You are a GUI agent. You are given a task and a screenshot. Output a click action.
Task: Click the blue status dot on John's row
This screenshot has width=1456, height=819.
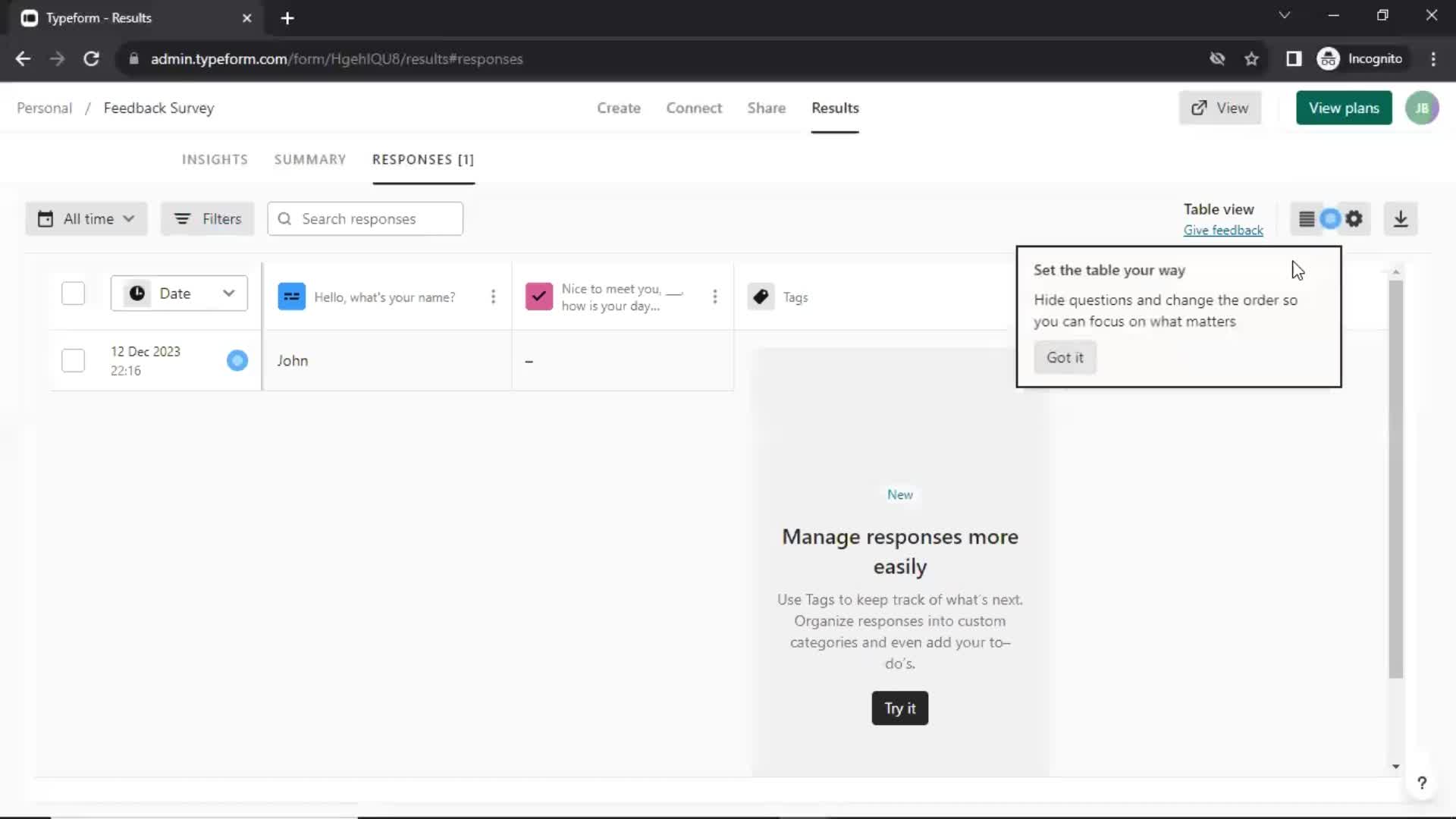[x=237, y=360]
